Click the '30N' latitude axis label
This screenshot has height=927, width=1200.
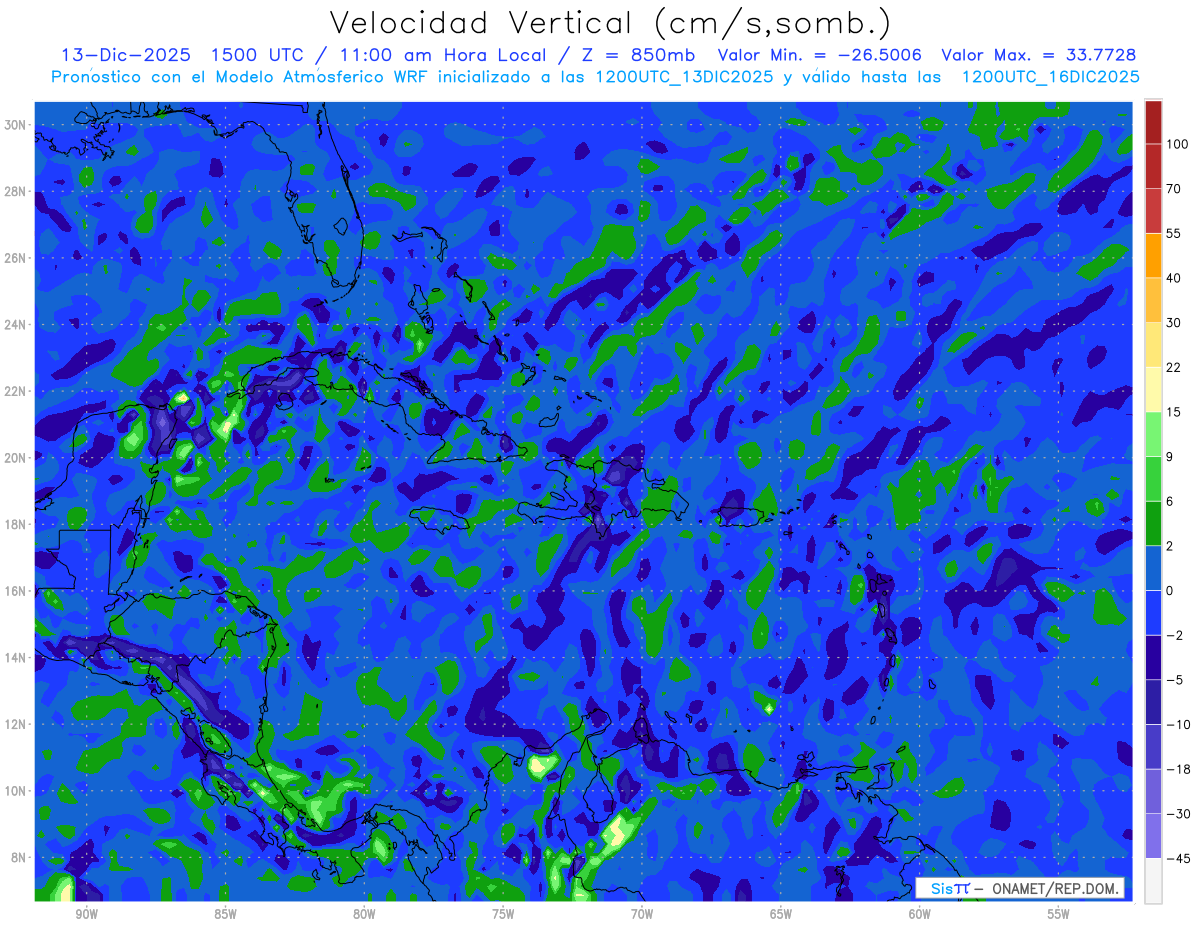pos(16,124)
